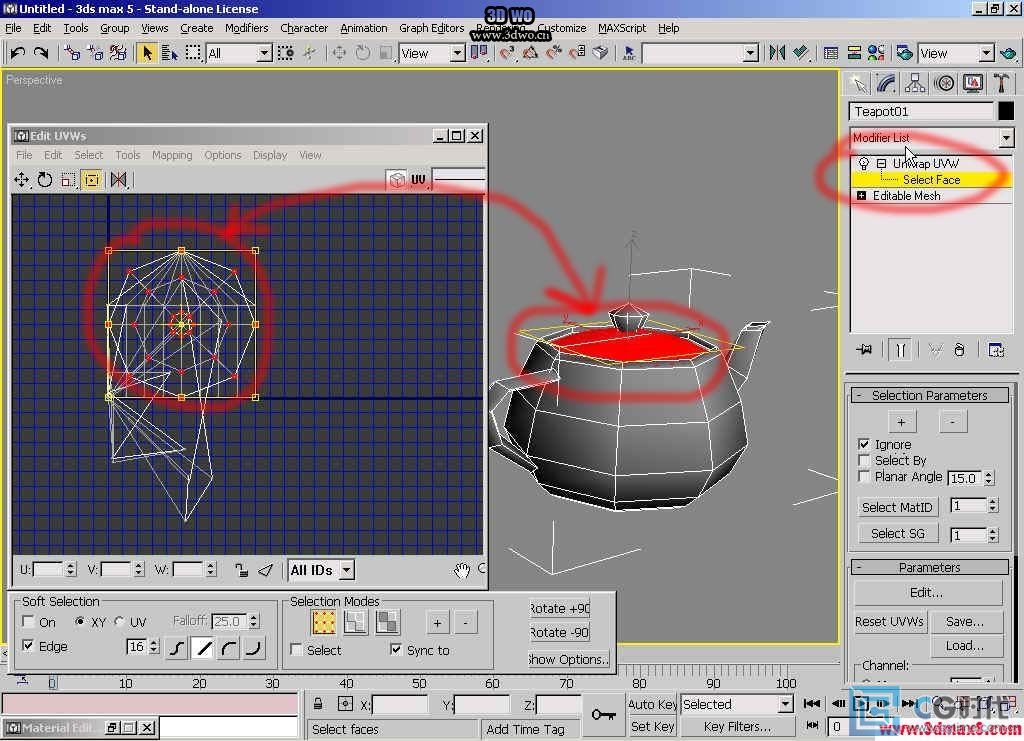
Task: Choose rectangular selection region icon
Action: 193,53
